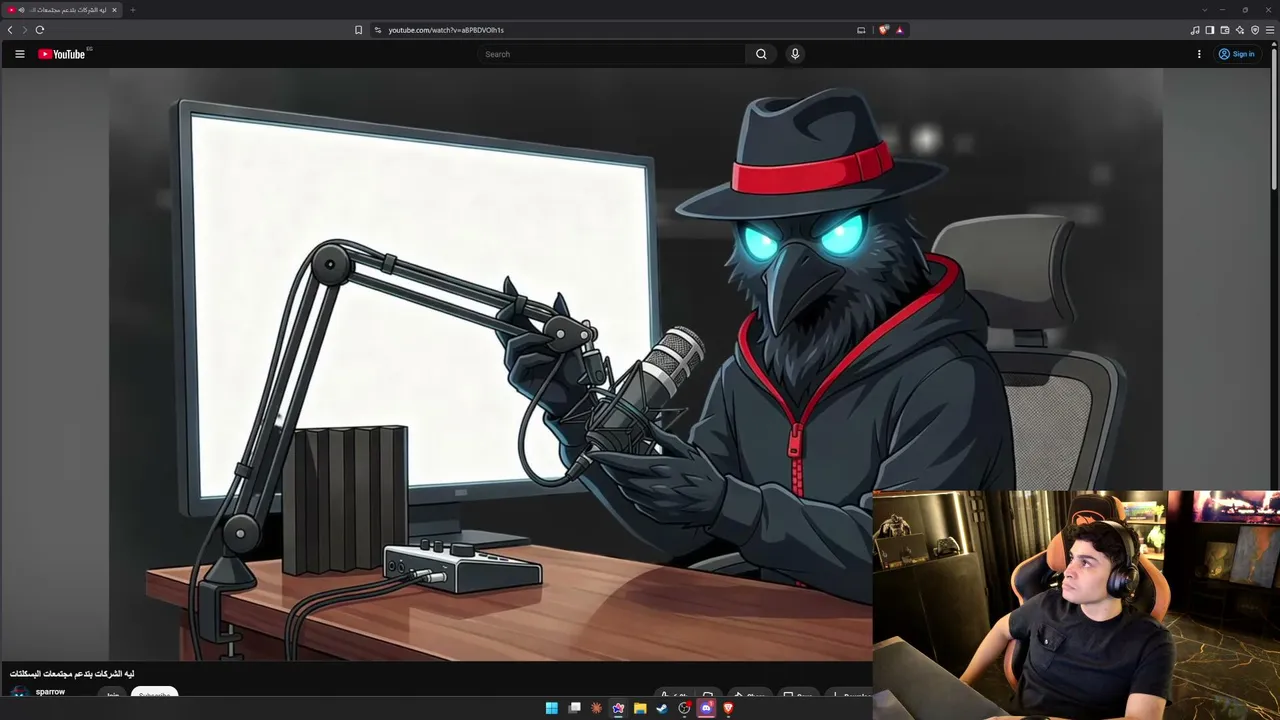Screen dimensions: 1280x720
Task: Bookmark this page using the bookmark icon
Action: click(358, 30)
